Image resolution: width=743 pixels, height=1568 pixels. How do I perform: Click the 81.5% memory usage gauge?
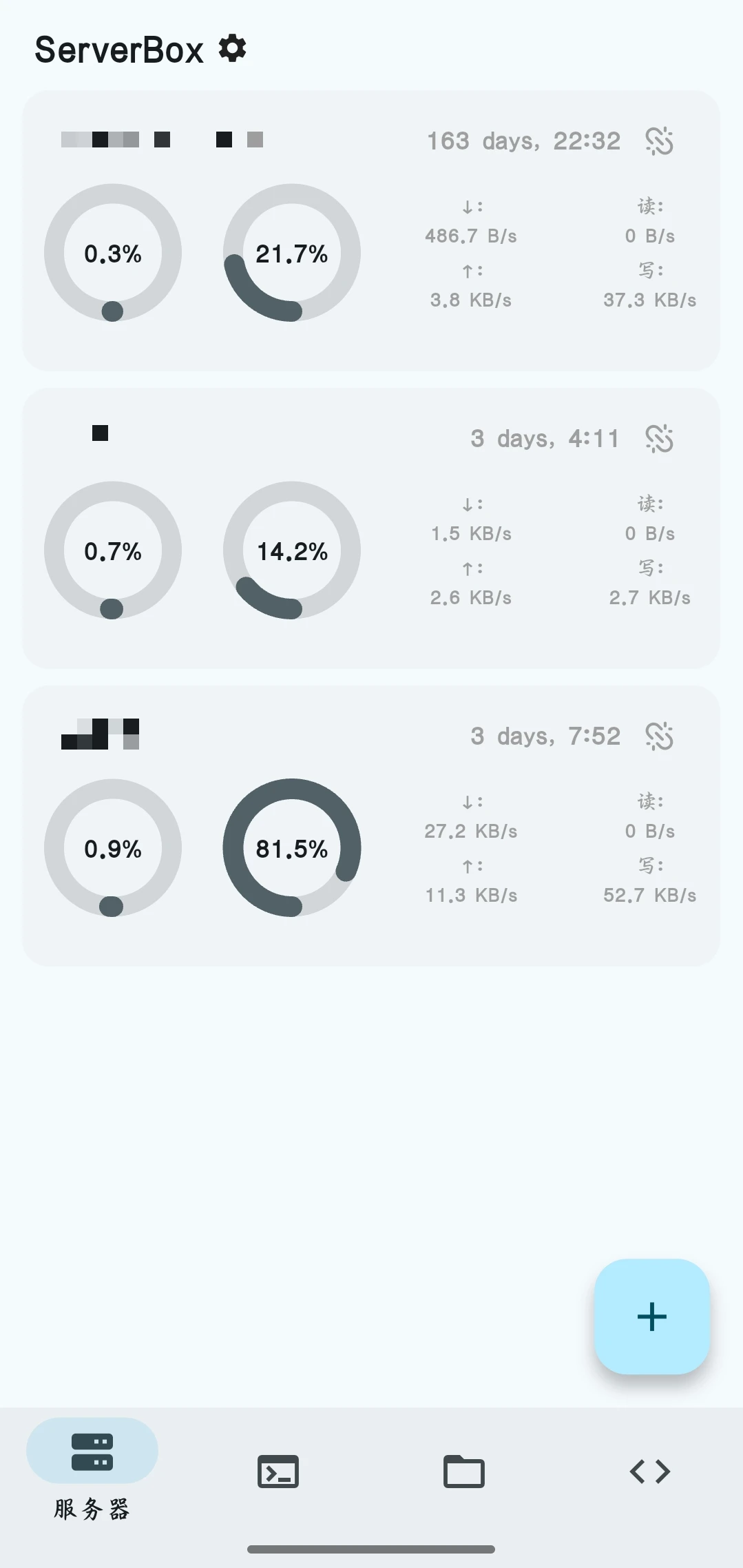292,848
